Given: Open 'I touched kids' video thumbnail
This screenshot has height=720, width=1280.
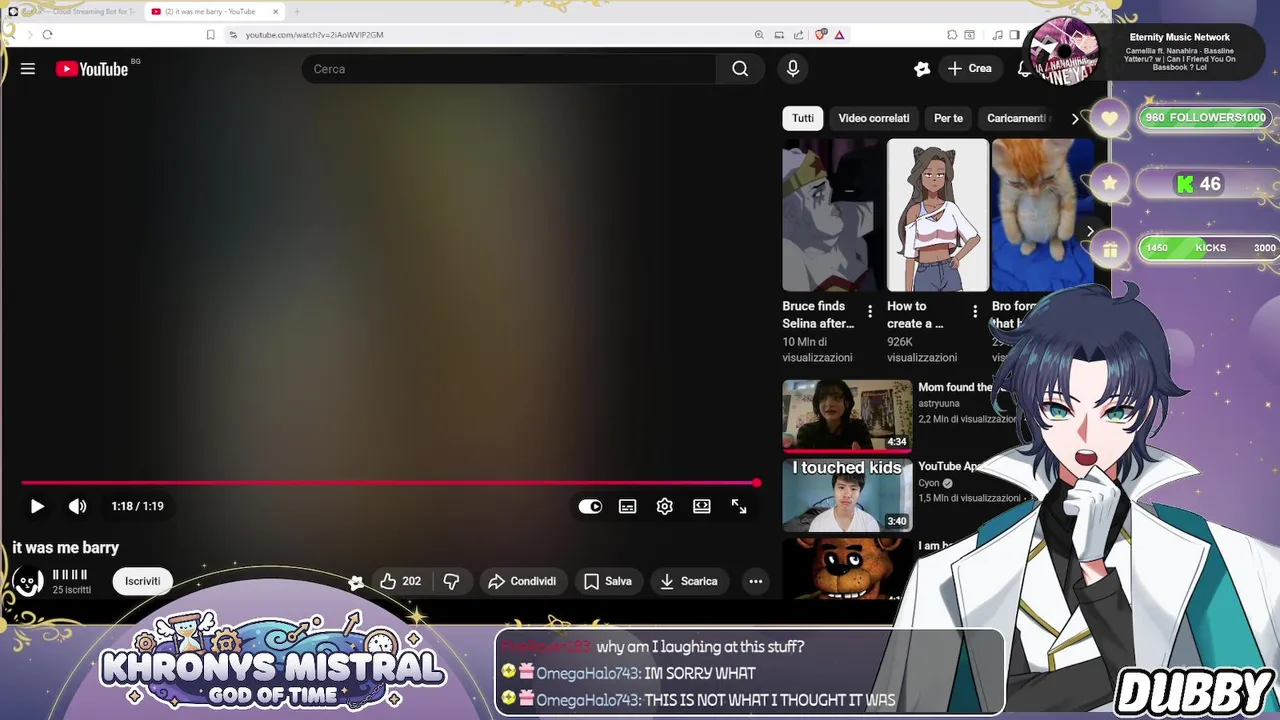Looking at the screenshot, I should tap(847, 495).
